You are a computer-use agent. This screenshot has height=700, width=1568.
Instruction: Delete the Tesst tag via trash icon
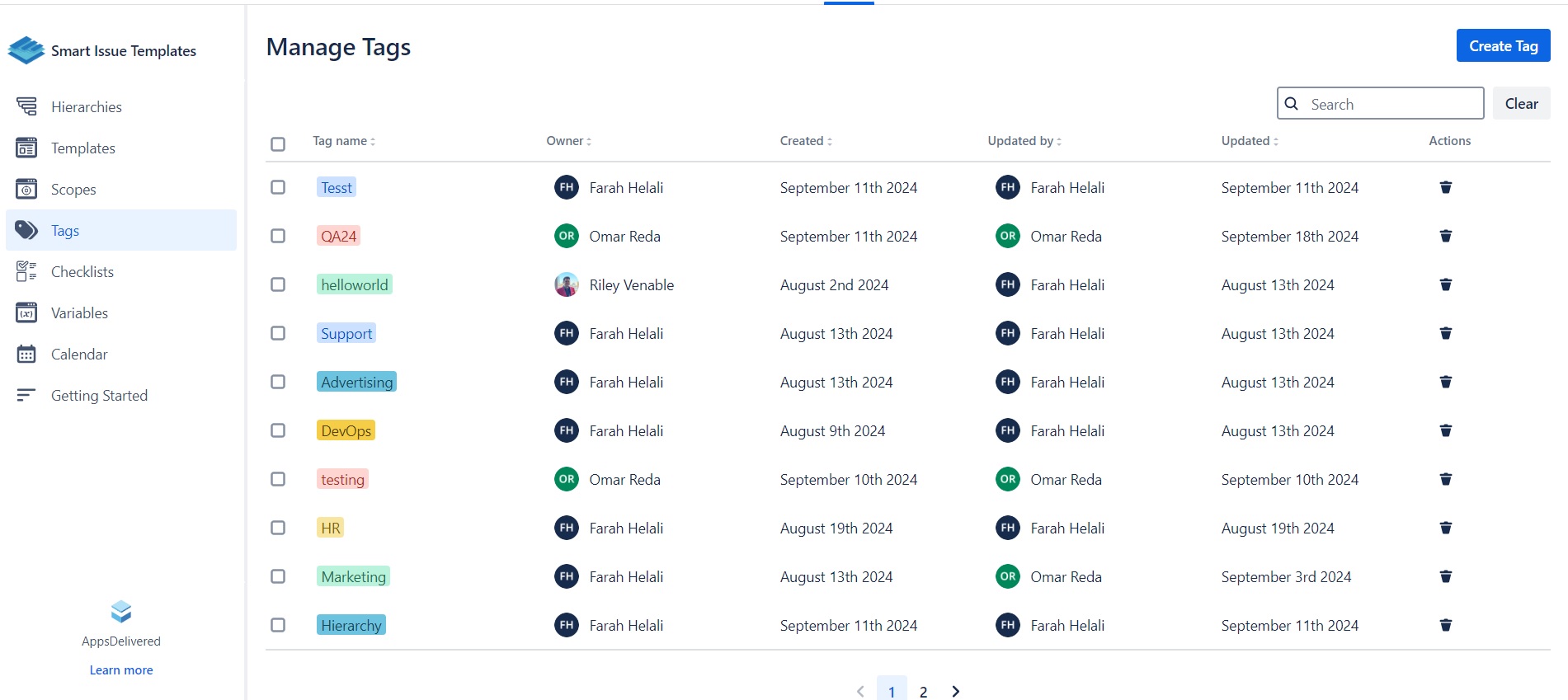pyautogui.click(x=1445, y=188)
